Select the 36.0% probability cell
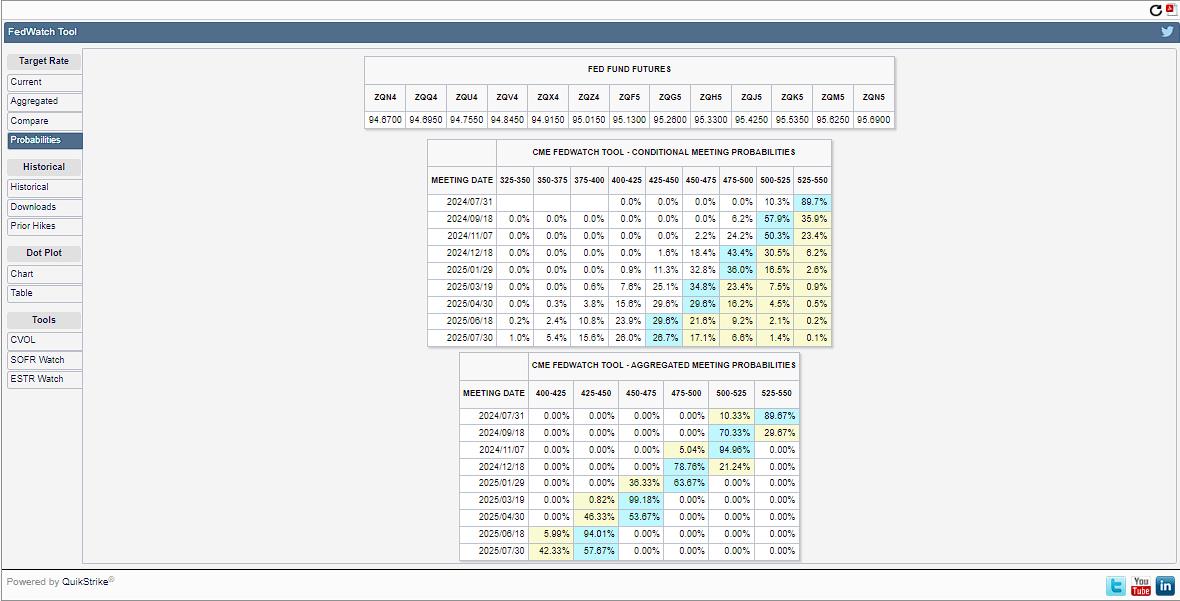This screenshot has width=1180, height=601. 738,270
